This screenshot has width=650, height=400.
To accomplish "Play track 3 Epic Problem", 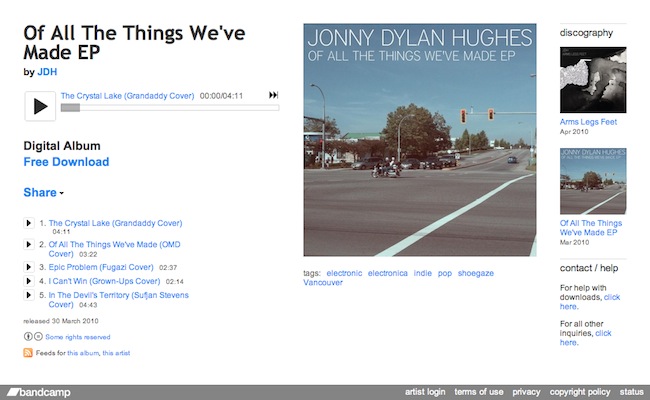I will (x=28, y=267).
